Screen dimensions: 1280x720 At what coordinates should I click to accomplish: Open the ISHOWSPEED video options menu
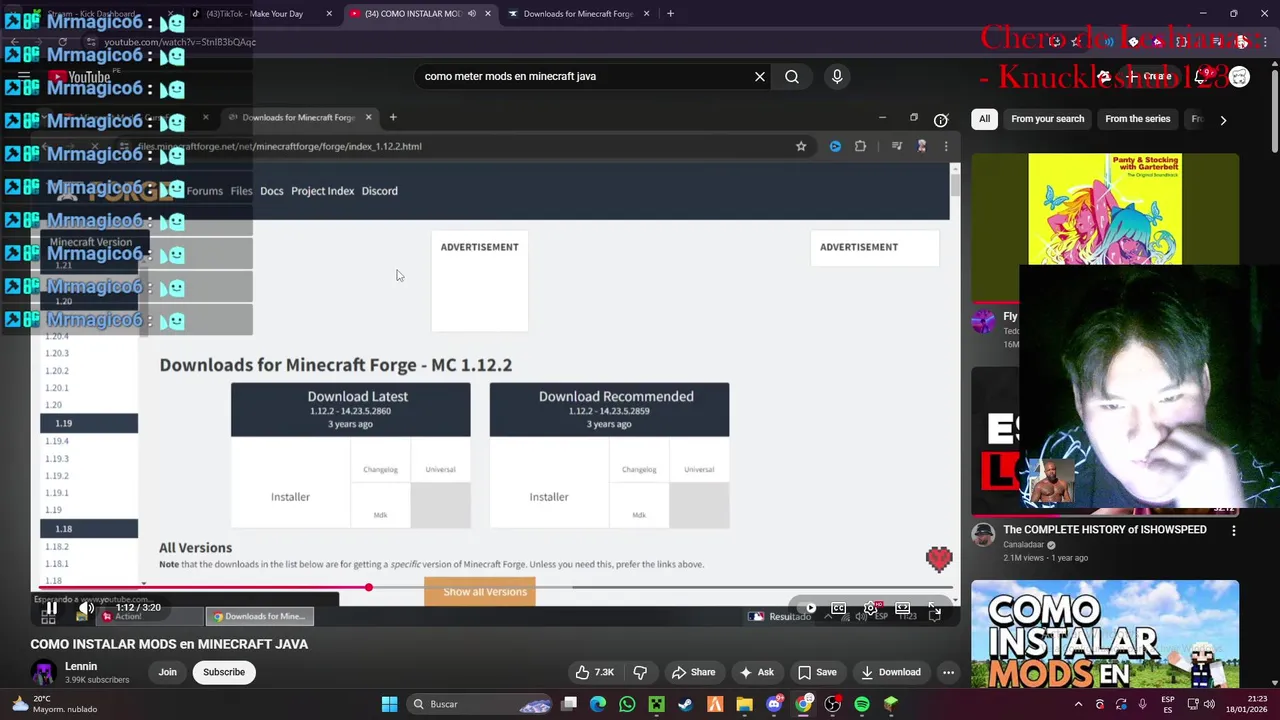coord(1233,531)
